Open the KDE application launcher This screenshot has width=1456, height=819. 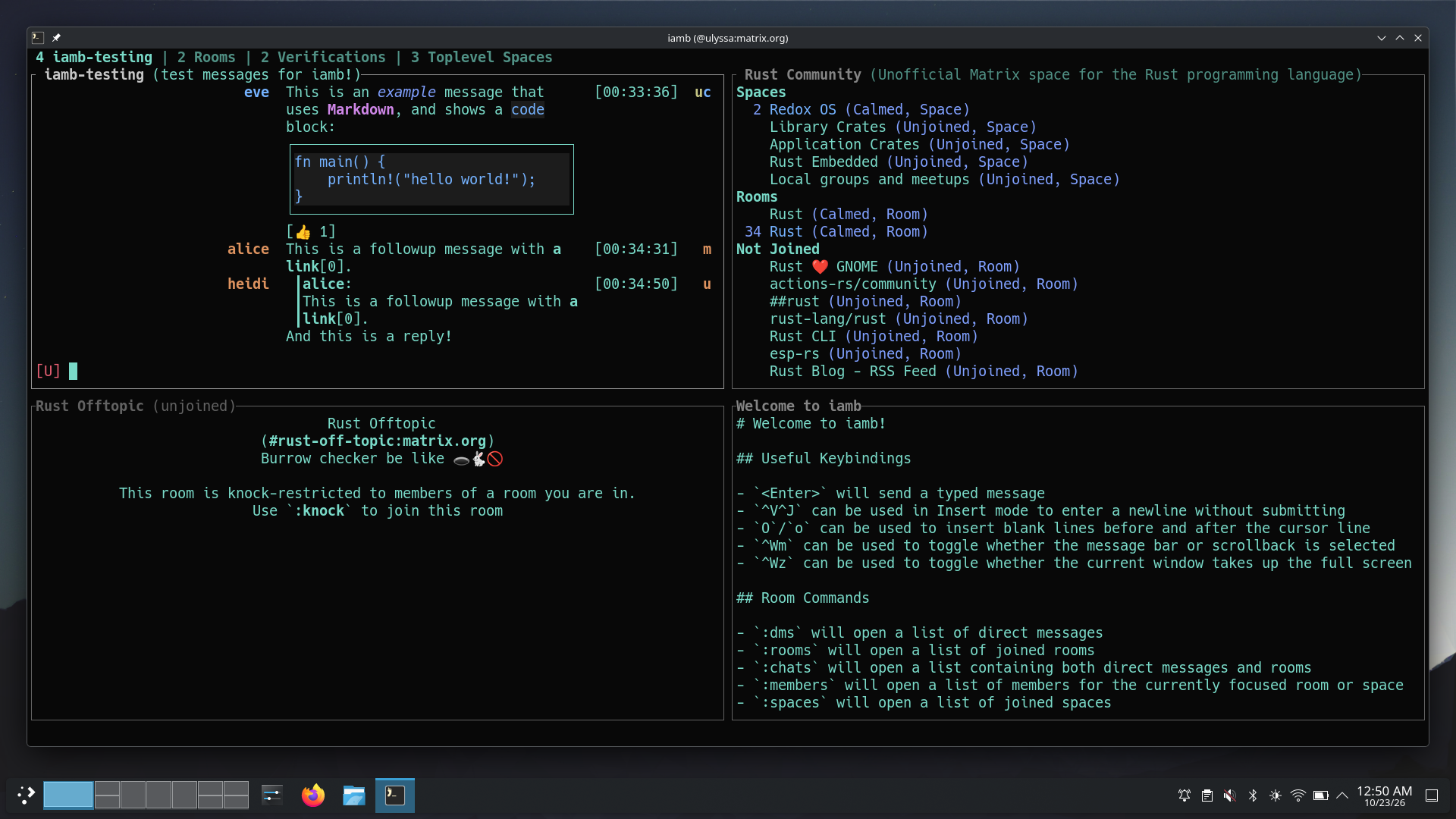click(x=26, y=795)
